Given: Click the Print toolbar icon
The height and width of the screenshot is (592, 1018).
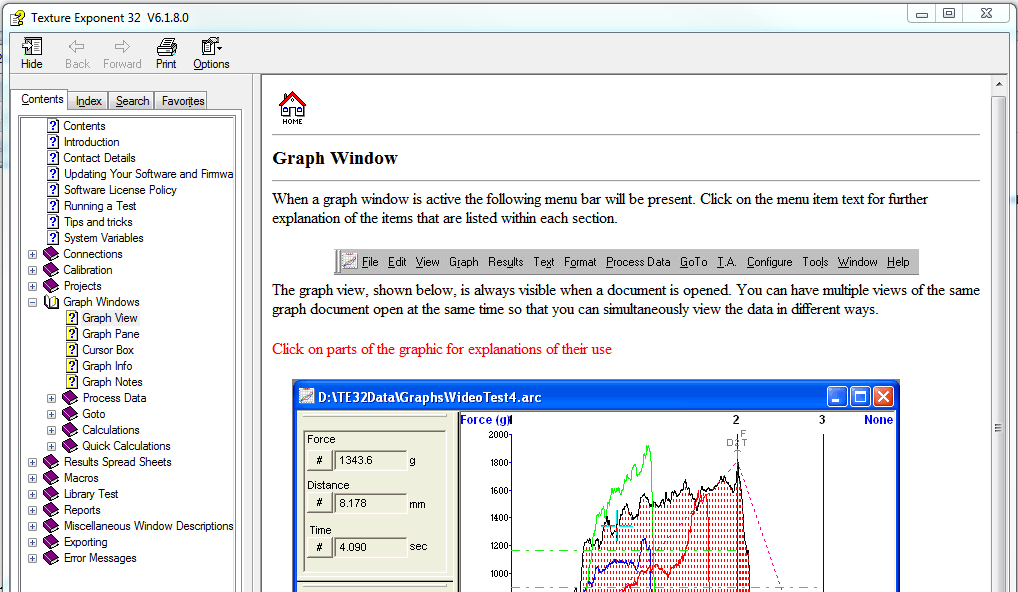Looking at the screenshot, I should click(x=166, y=47).
